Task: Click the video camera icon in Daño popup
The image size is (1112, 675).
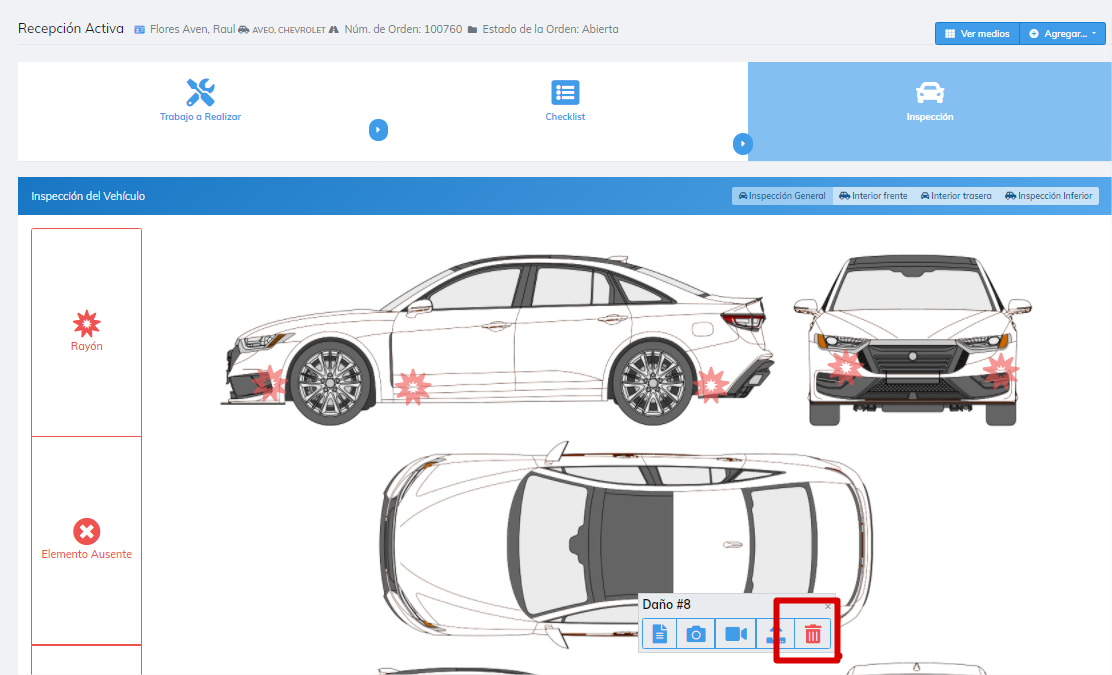Action: (736, 634)
